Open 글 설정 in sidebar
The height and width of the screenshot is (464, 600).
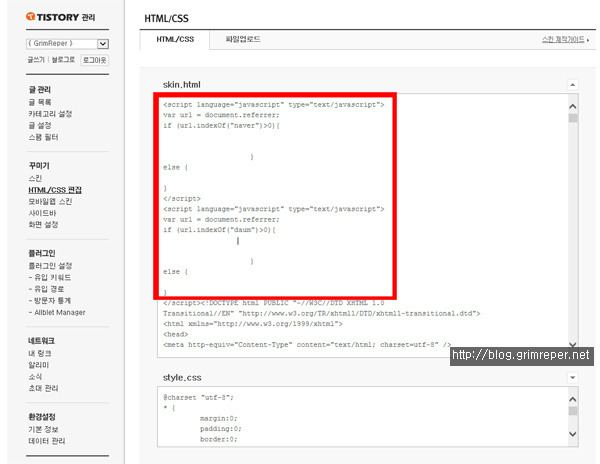[40, 125]
